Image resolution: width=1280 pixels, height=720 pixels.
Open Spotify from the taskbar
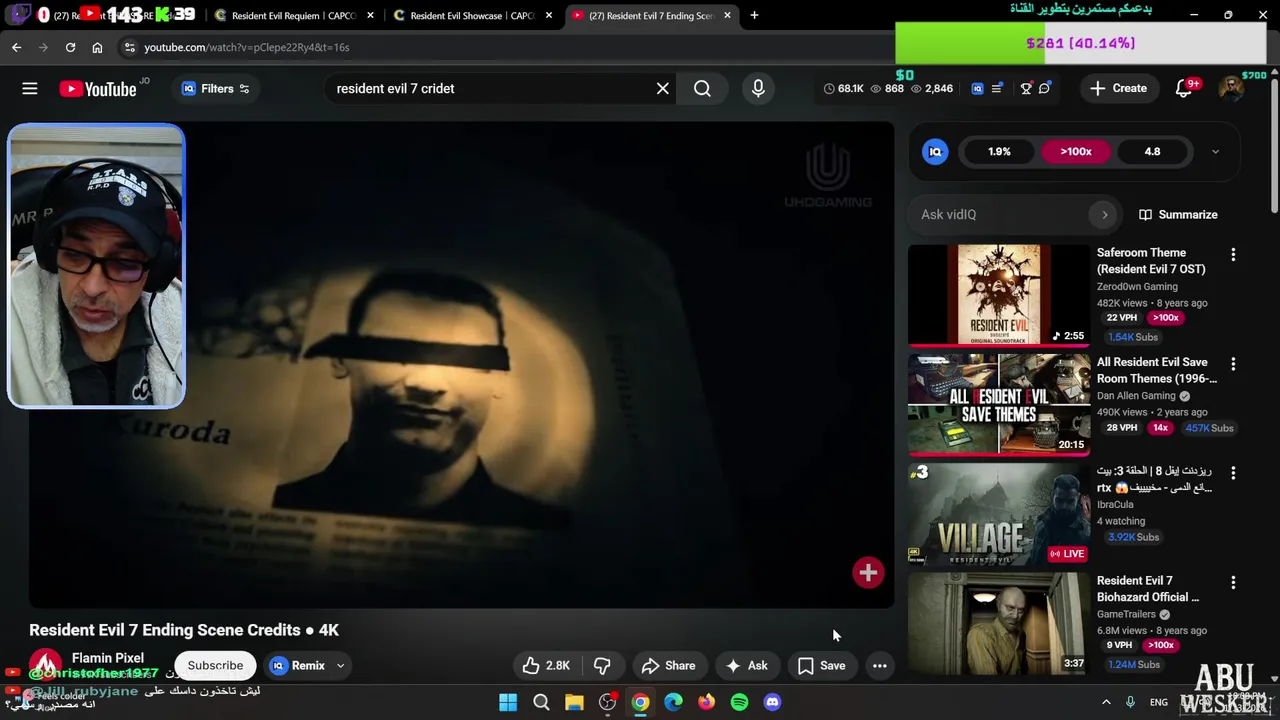(739, 702)
